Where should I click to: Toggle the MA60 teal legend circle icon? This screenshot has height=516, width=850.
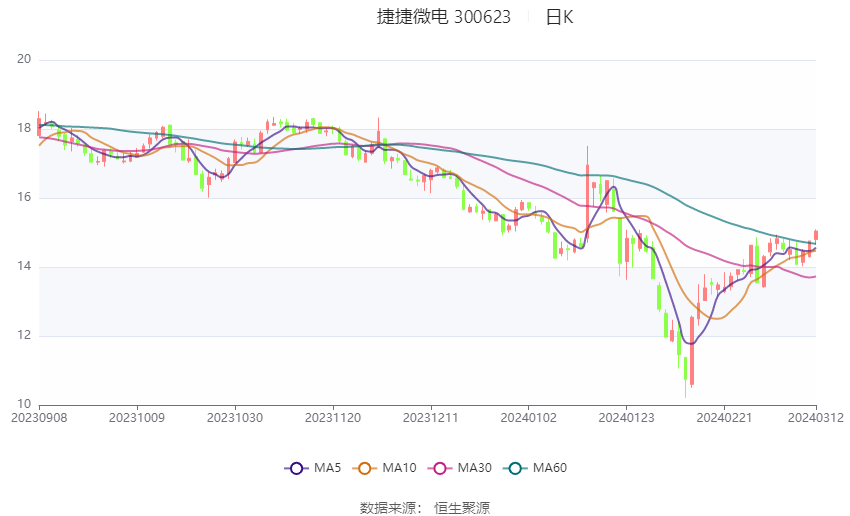point(515,468)
